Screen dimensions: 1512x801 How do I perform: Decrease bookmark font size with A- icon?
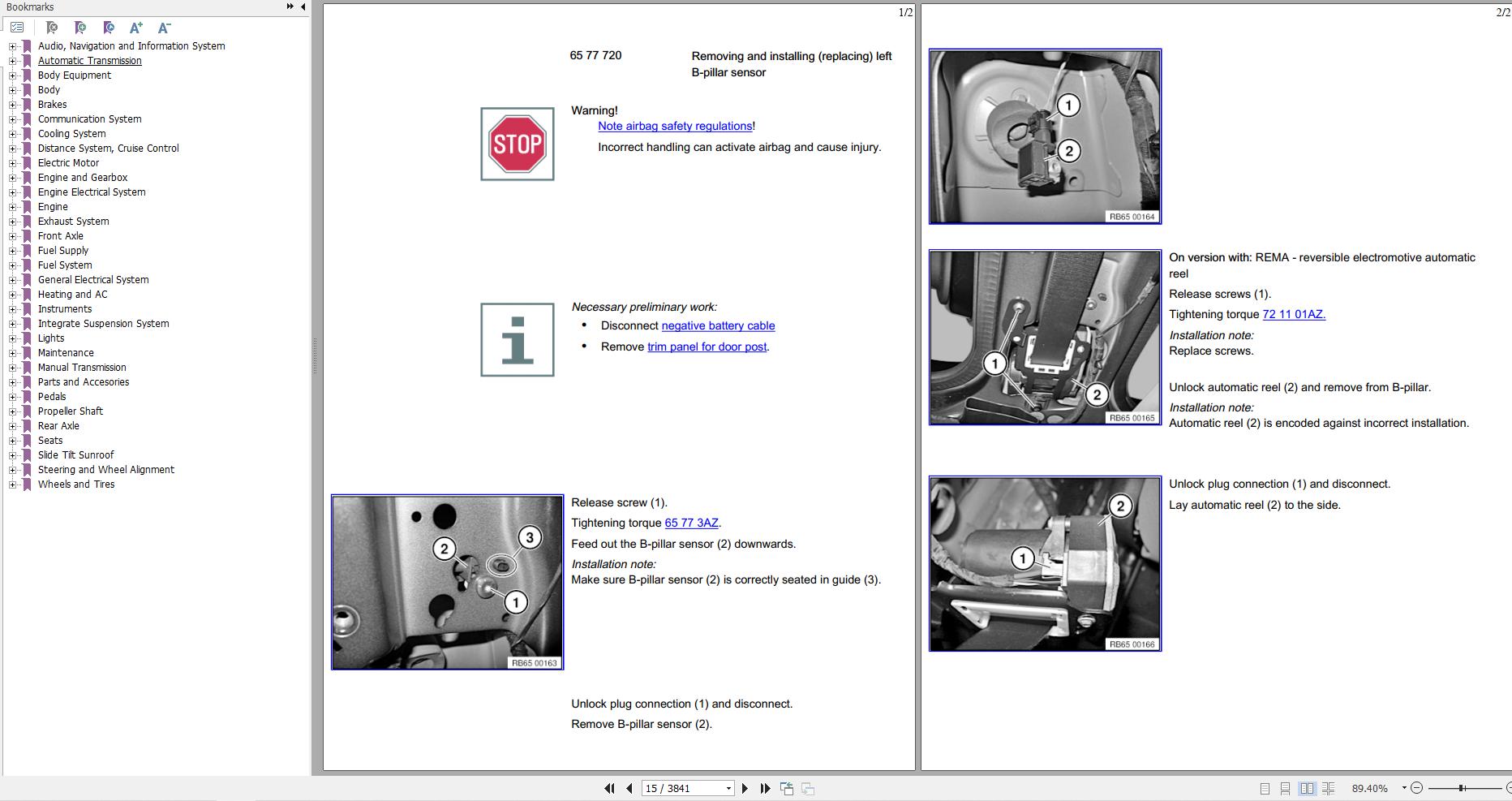point(164,28)
